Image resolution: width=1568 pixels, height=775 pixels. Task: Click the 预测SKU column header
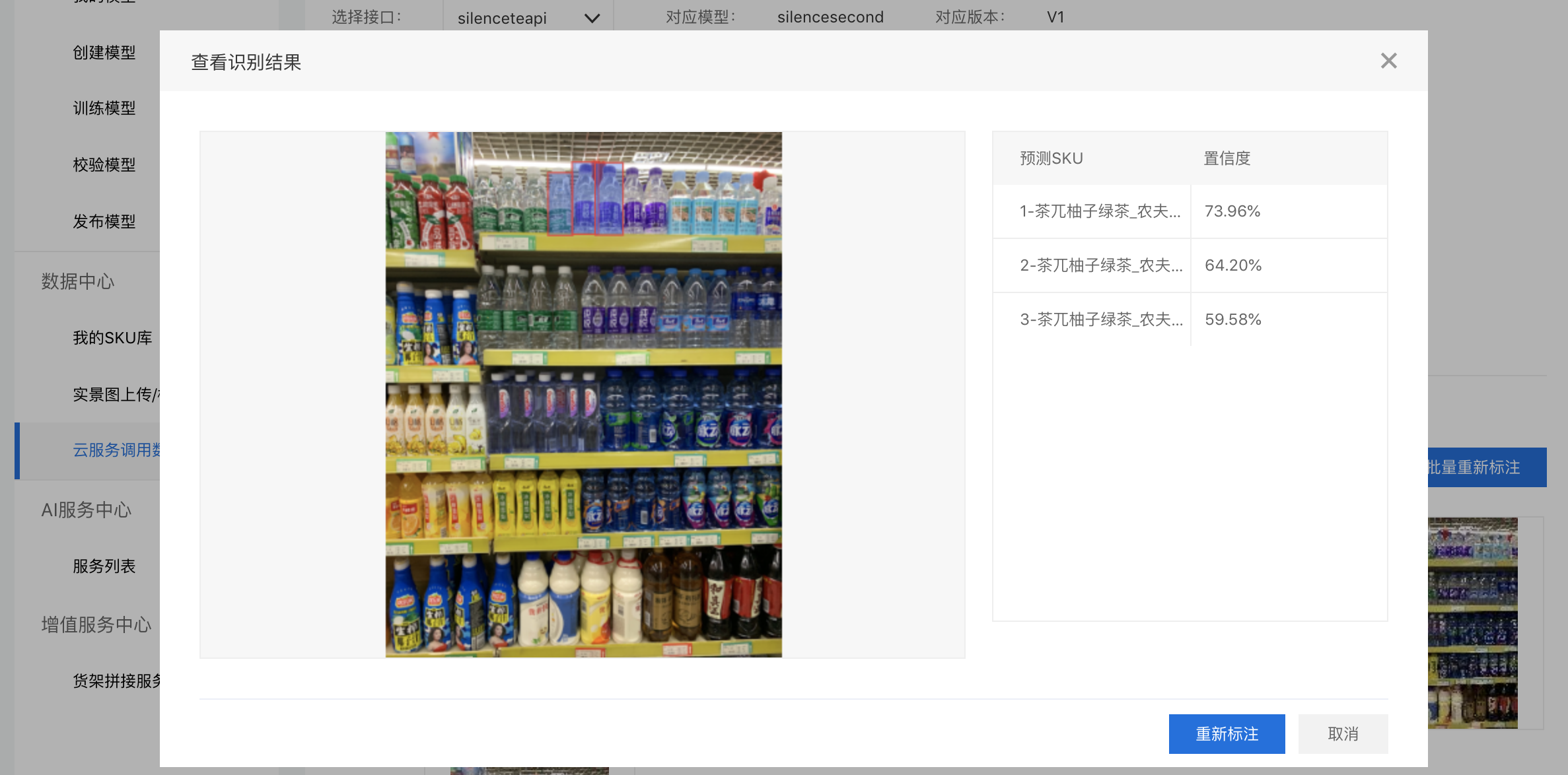pyautogui.click(x=1051, y=158)
